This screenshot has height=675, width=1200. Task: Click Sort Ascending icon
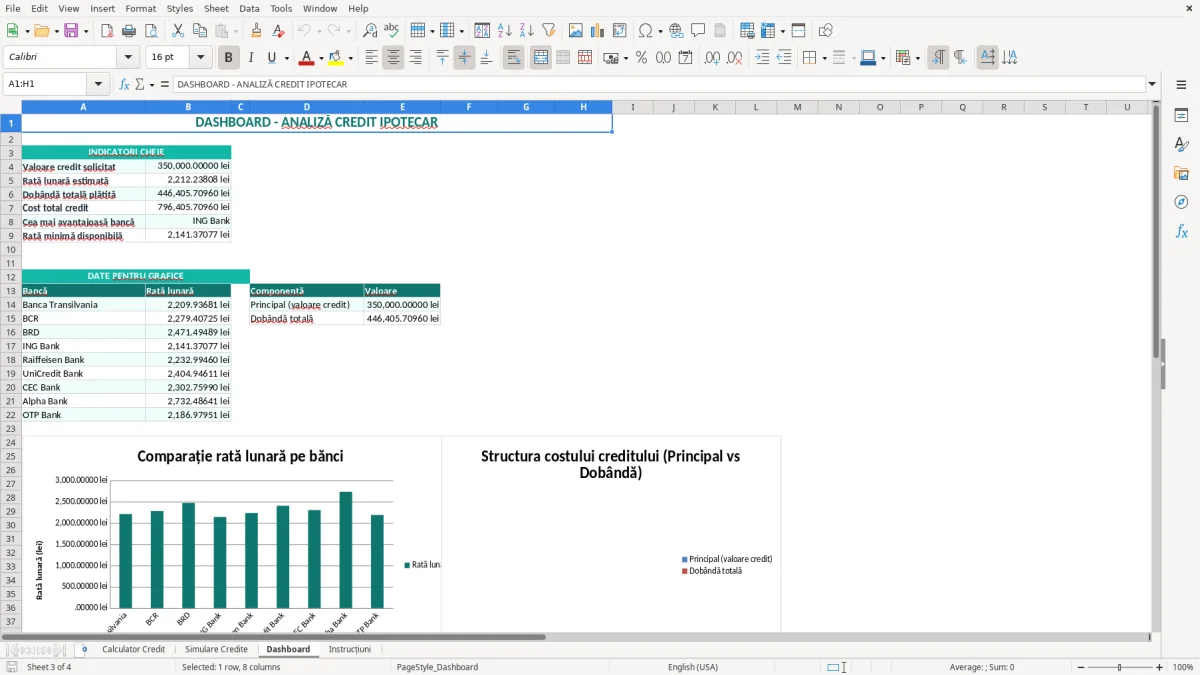tap(505, 31)
